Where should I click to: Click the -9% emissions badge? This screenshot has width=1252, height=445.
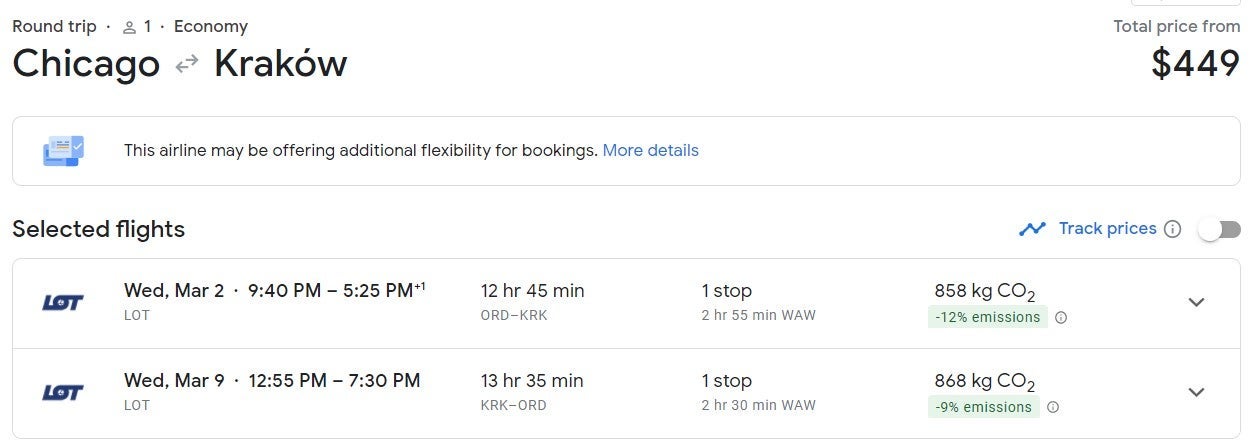[983, 407]
